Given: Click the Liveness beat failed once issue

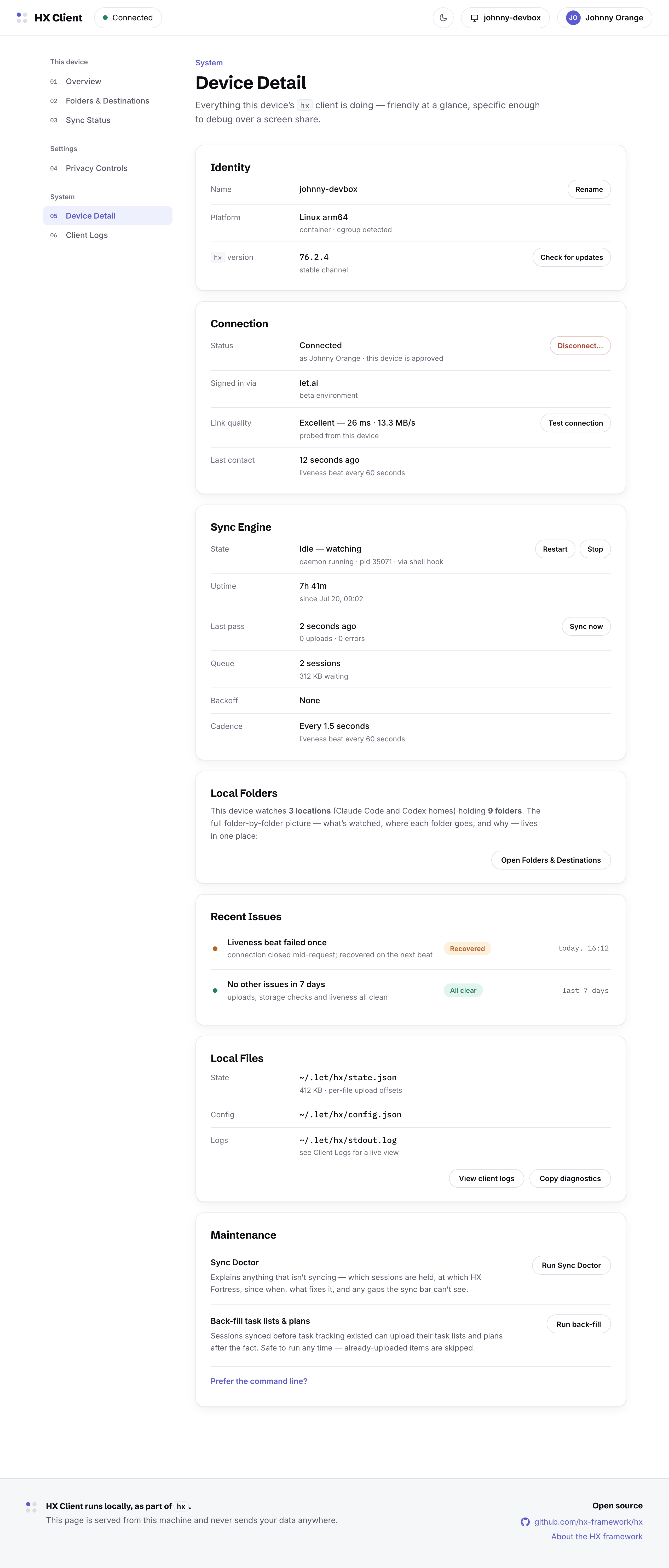Looking at the screenshot, I should [x=276, y=942].
